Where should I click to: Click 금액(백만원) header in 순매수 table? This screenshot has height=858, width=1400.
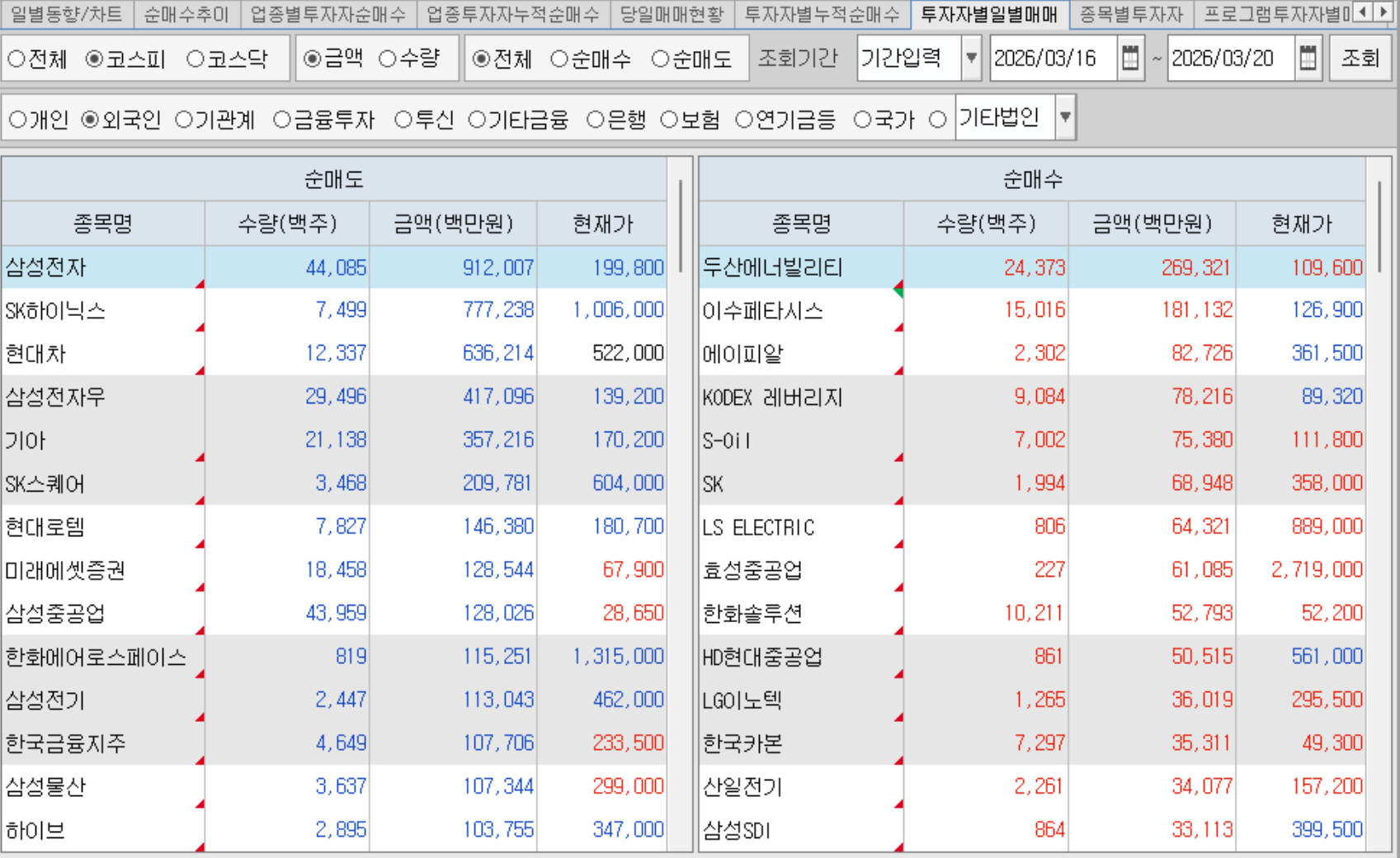pos(1152,224)
